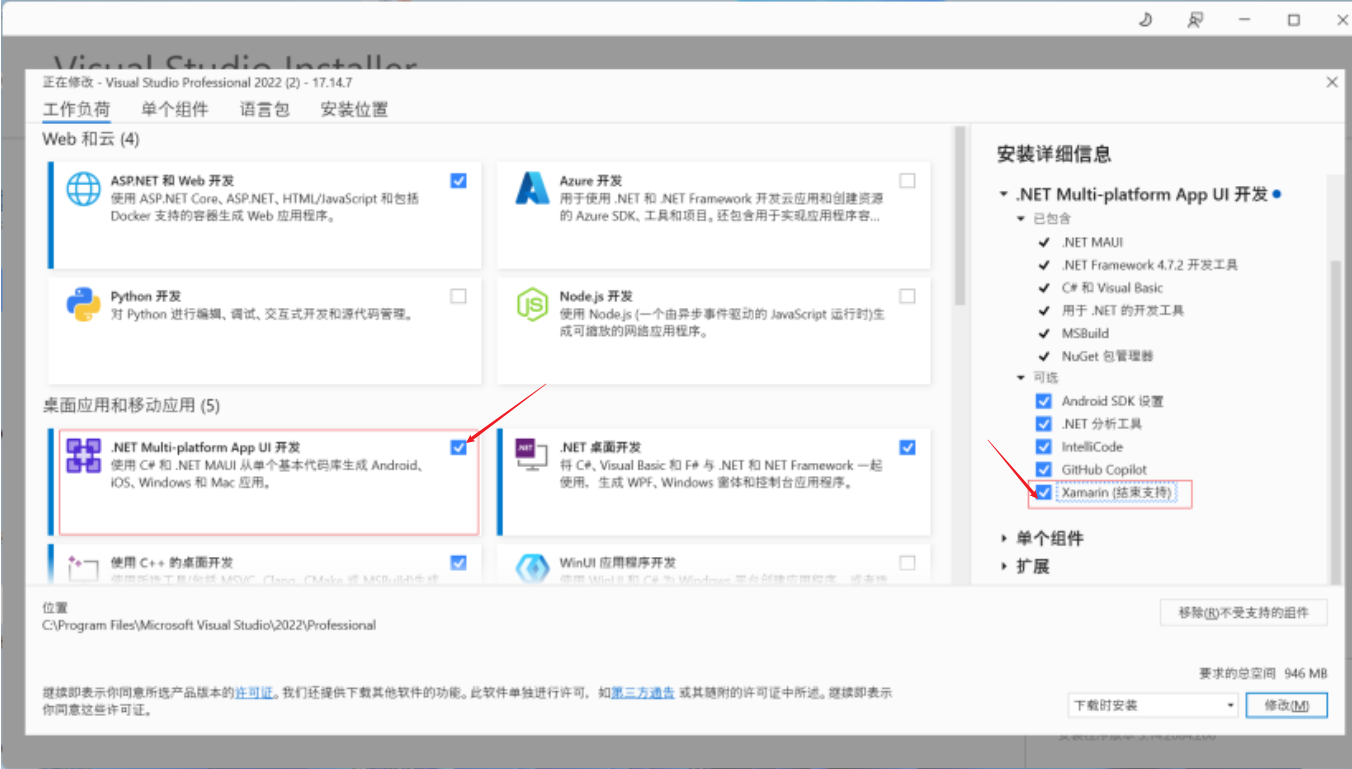Click the Node.js development hexagon icon
The height and width of the screenshot is (769, 1352).
click(533, 304)
